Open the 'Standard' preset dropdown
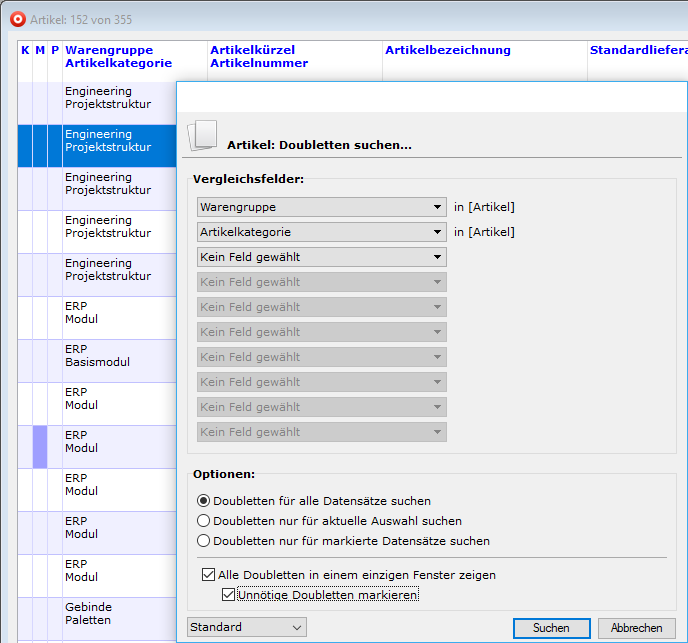Screen dimensions: 688x643 246,627
